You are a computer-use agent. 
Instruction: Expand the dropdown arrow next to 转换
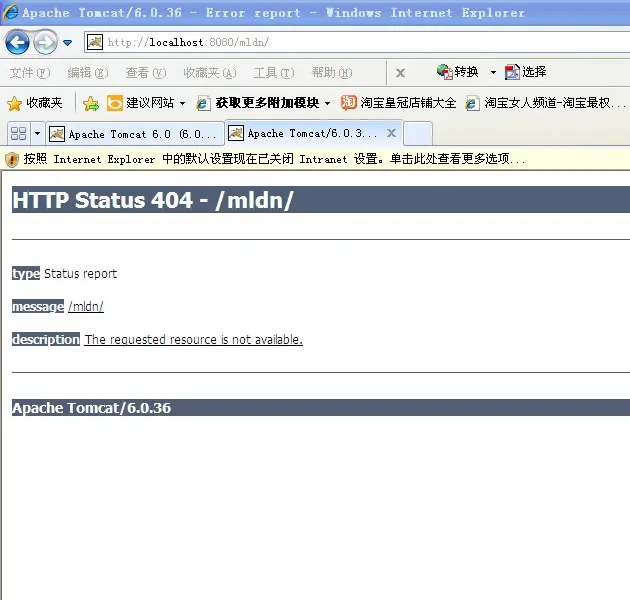[x=493, y=72]
